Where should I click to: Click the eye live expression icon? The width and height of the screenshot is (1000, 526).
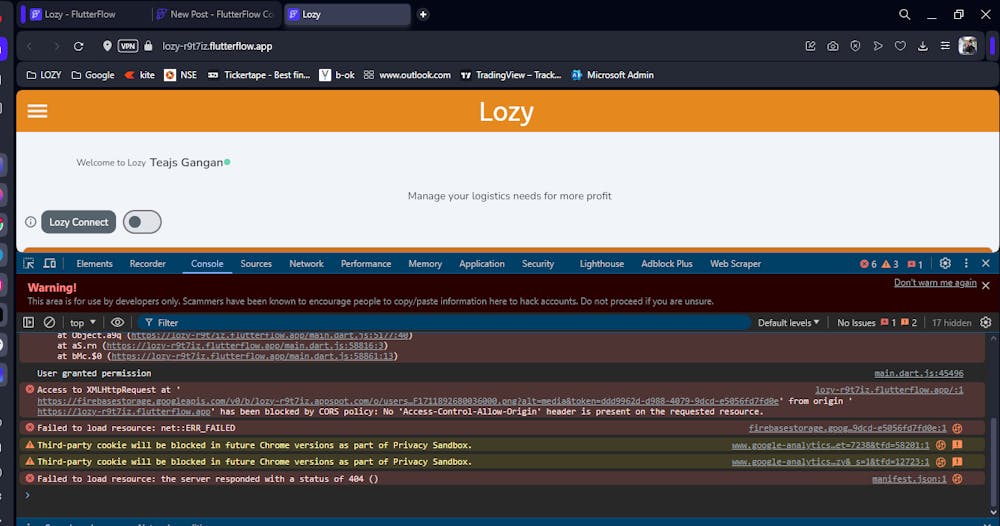(117, 323)
